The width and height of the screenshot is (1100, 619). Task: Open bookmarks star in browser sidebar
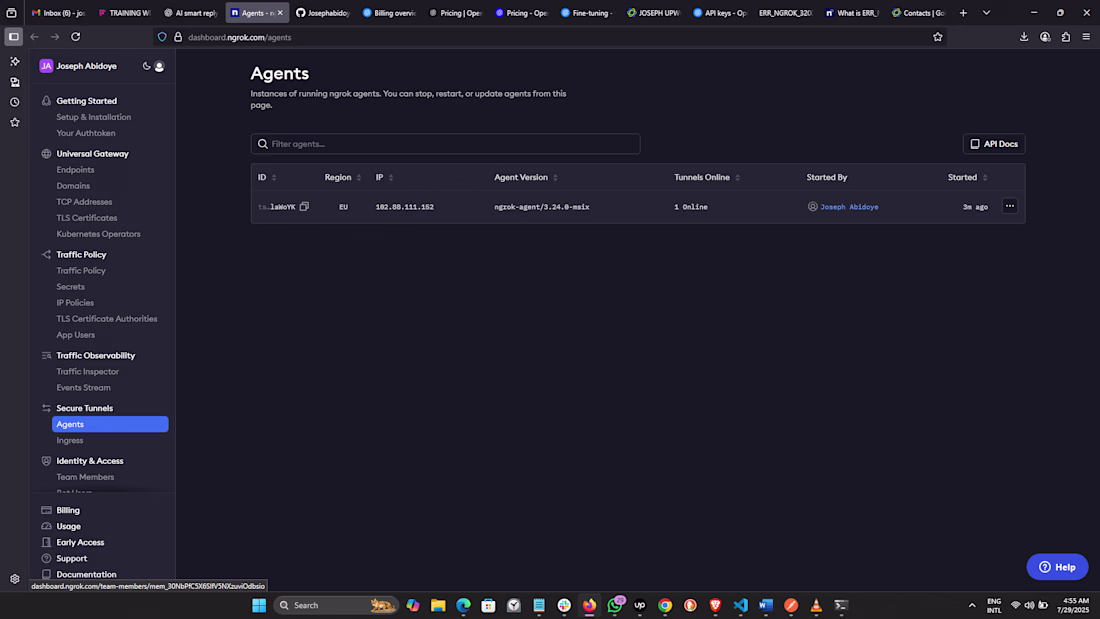click(x=15, y=122)
